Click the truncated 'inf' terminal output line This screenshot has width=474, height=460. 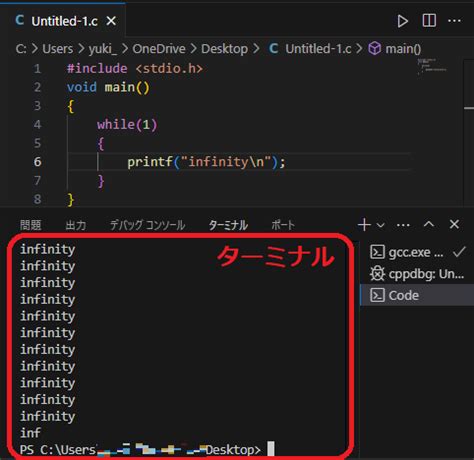[30, 433]
